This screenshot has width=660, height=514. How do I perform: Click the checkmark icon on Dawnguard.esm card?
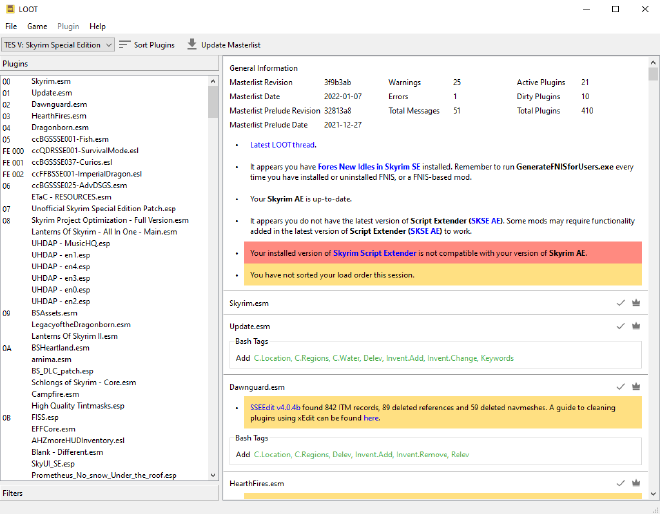(620, 386)
